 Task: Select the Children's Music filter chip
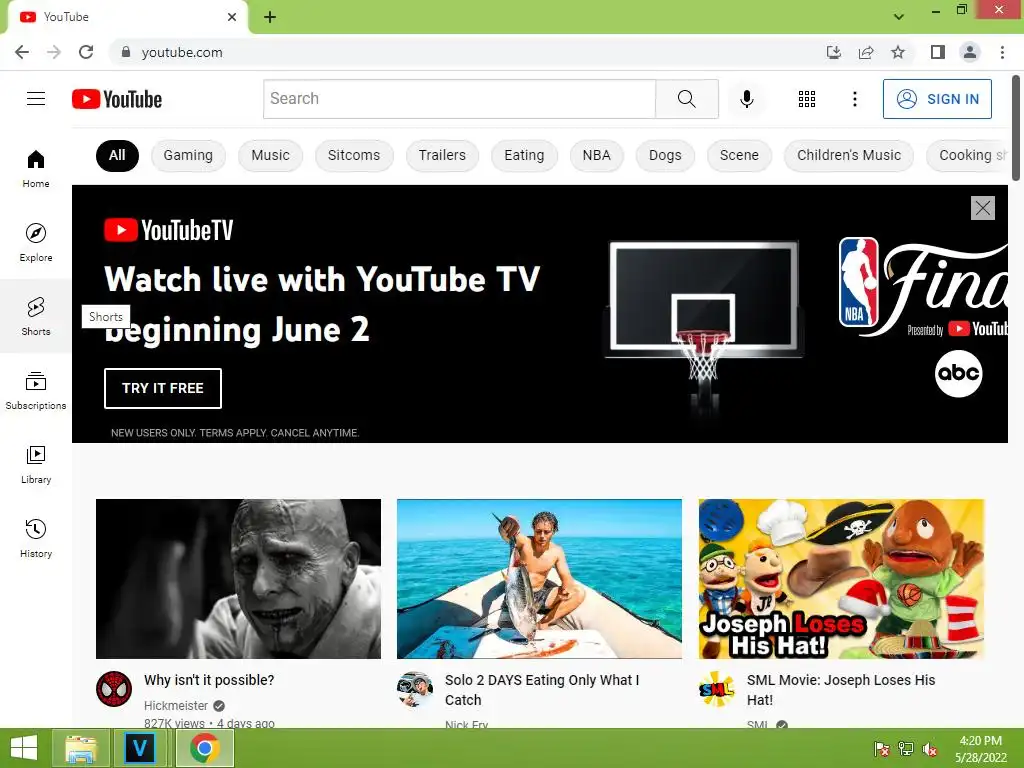pyautogui.click(x=848, y=155)
